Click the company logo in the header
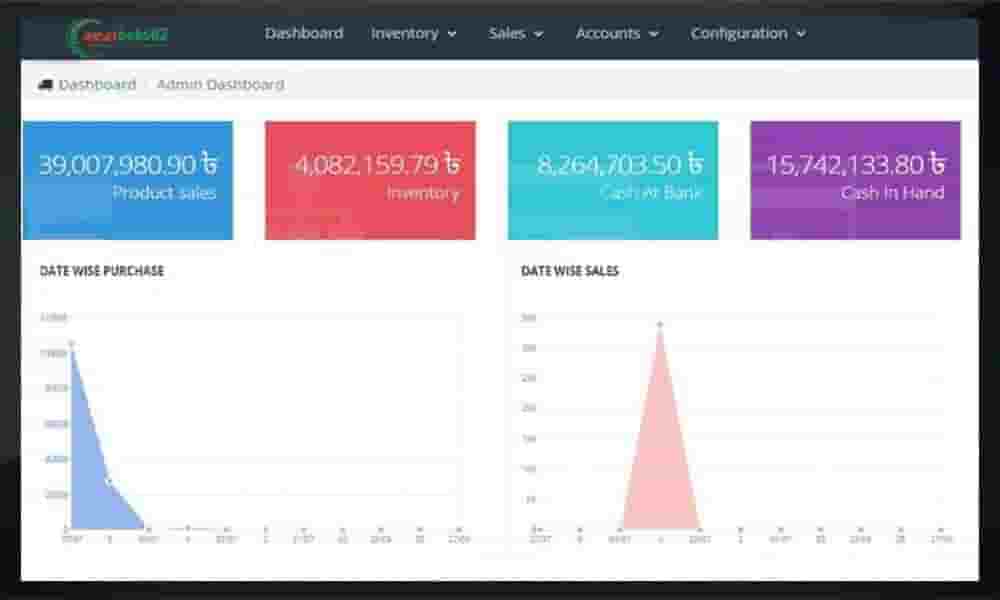 tap(118, 36)
